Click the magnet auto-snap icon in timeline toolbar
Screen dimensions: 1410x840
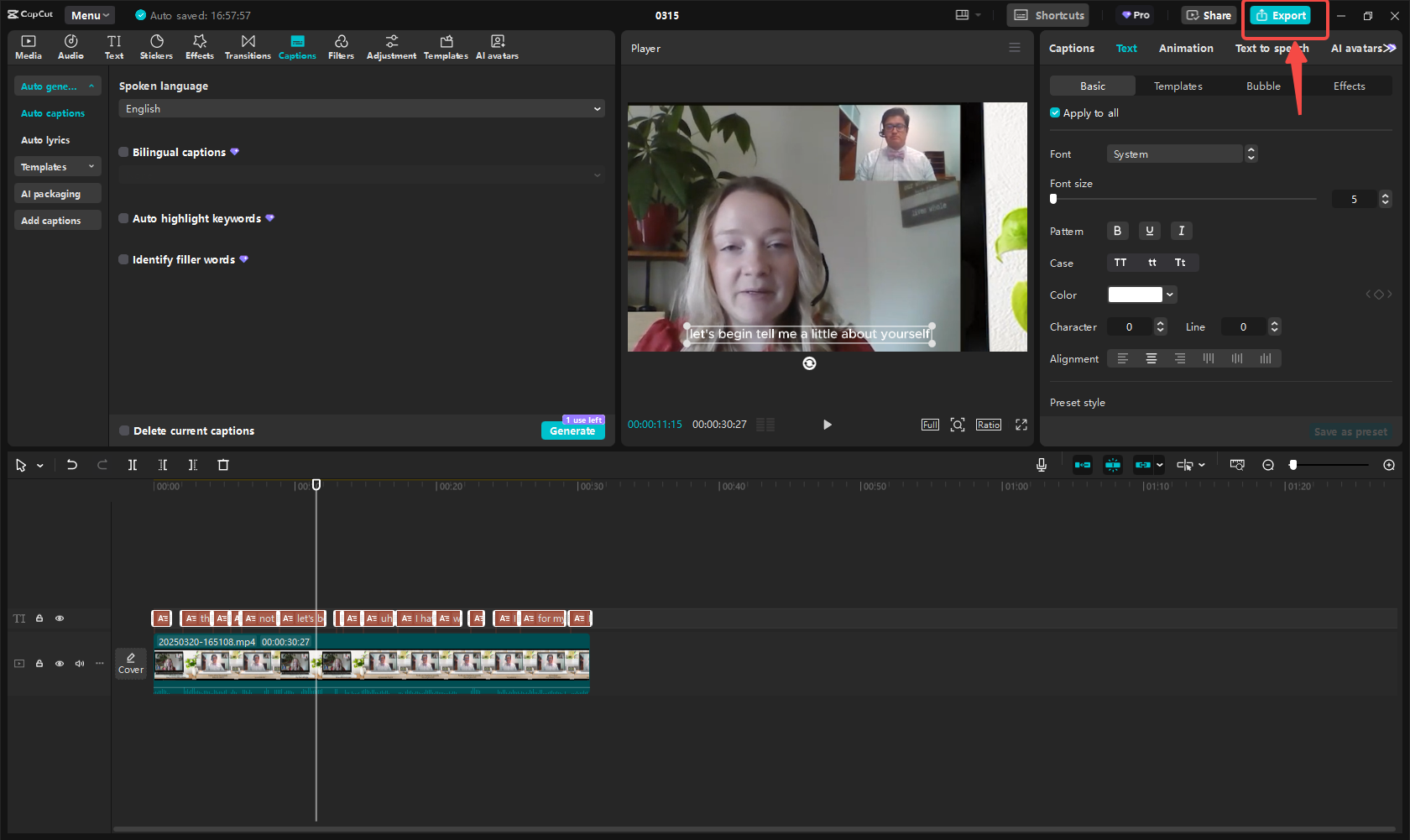pos(1113,464)
